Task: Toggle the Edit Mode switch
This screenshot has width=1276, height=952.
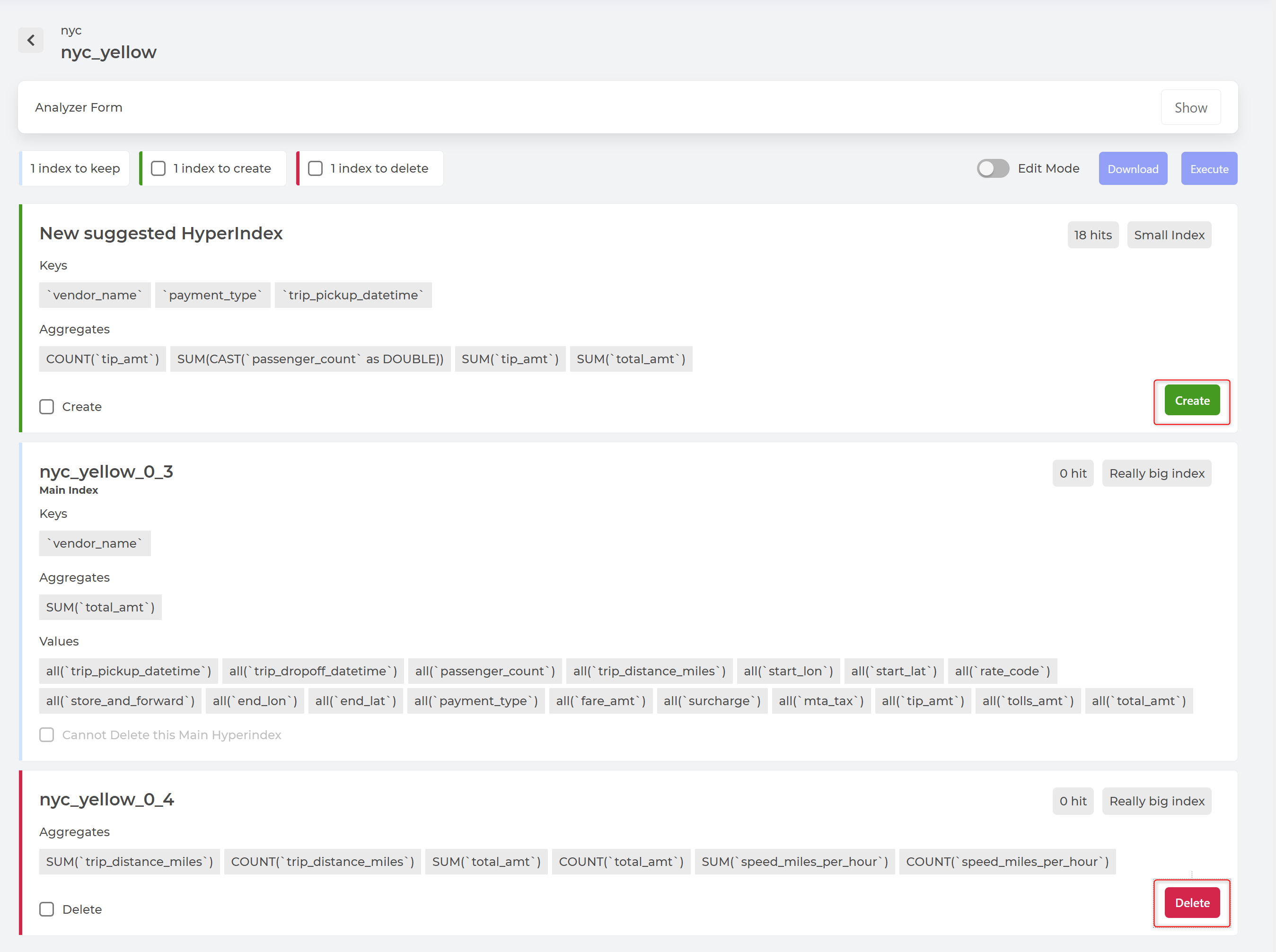Action: 993,168
